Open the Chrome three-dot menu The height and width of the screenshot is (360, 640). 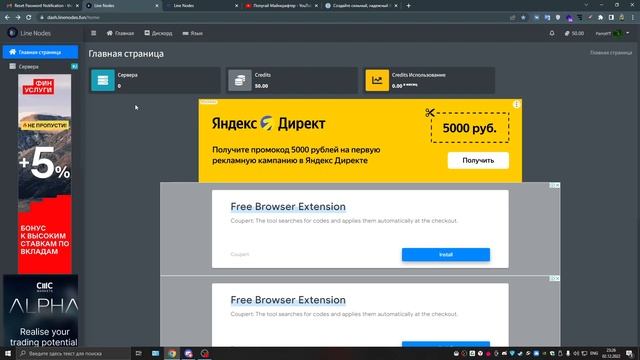[x=633, y=18]
